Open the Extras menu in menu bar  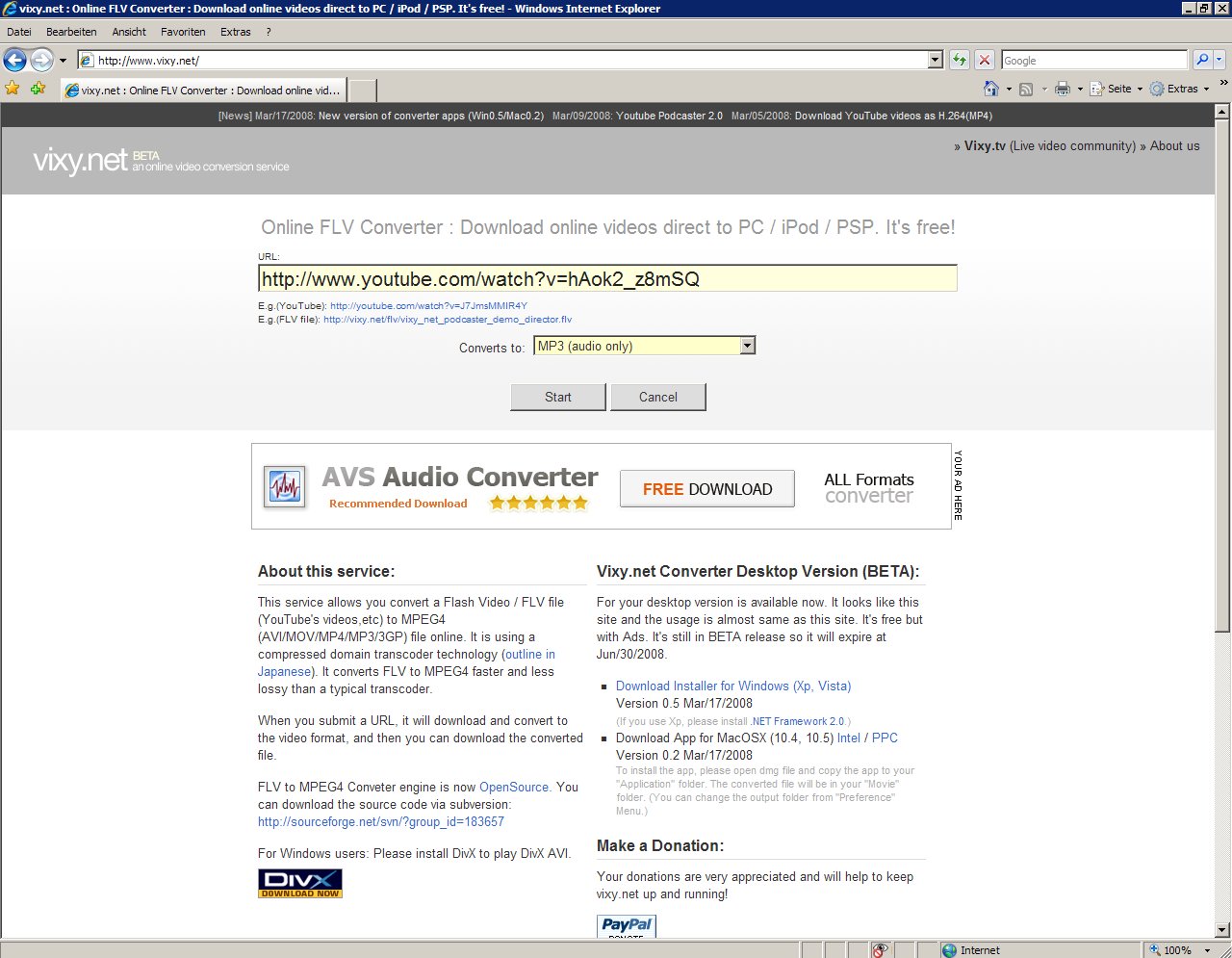[x=235, y=32]
